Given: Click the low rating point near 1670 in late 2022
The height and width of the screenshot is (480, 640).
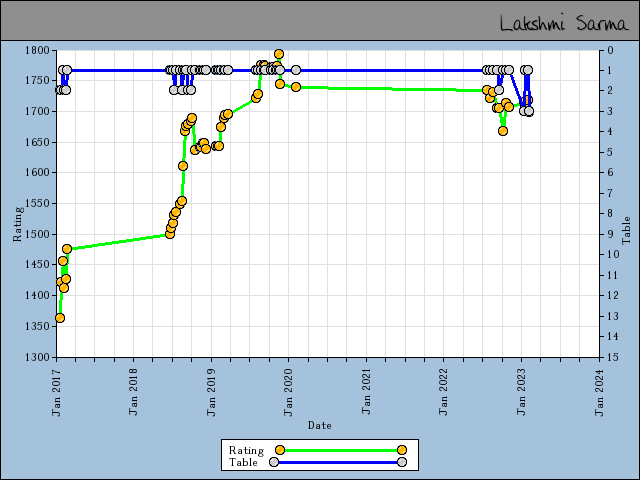Looking at the screenshot, I should pos(503,131).
